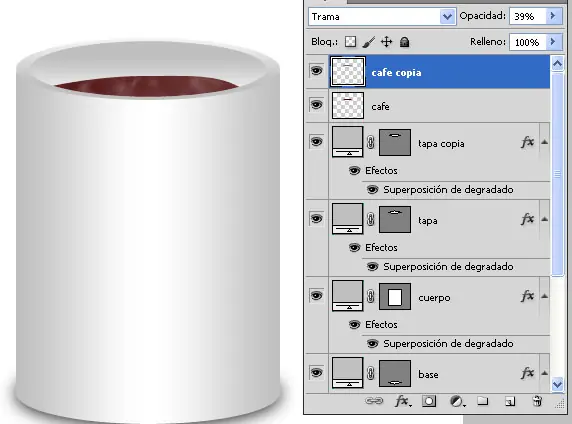Click cuerpo fill color thumbnail
572x424 pixels.
(347, 296)
